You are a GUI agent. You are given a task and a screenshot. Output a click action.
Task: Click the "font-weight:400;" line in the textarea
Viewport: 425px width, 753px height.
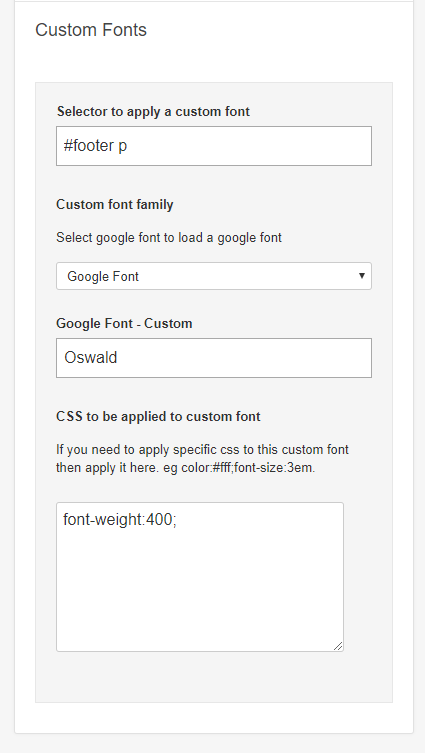click(120, 520)
